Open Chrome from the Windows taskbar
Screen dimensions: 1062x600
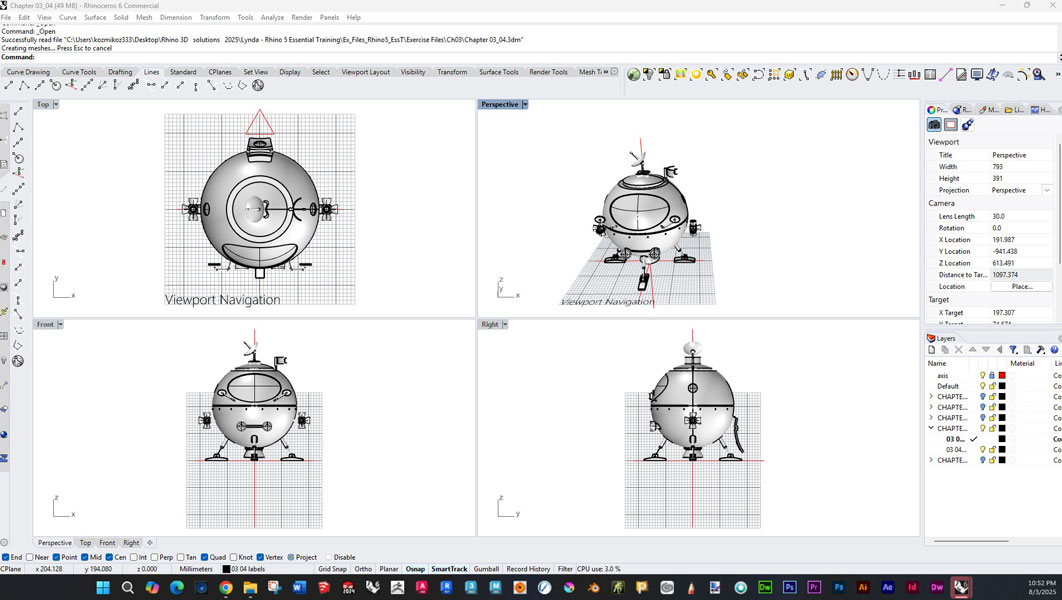(x=226, y=588)
